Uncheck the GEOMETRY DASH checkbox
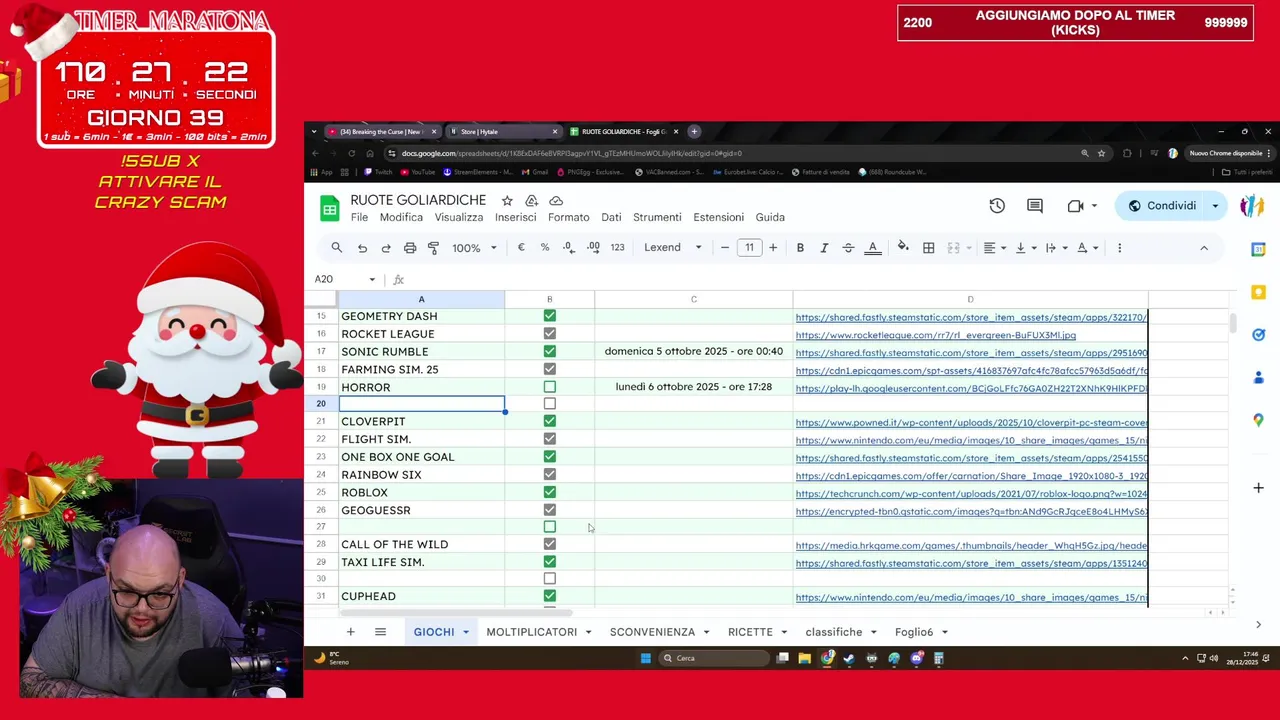The image size is (1280, 720). tap(549, 316)
